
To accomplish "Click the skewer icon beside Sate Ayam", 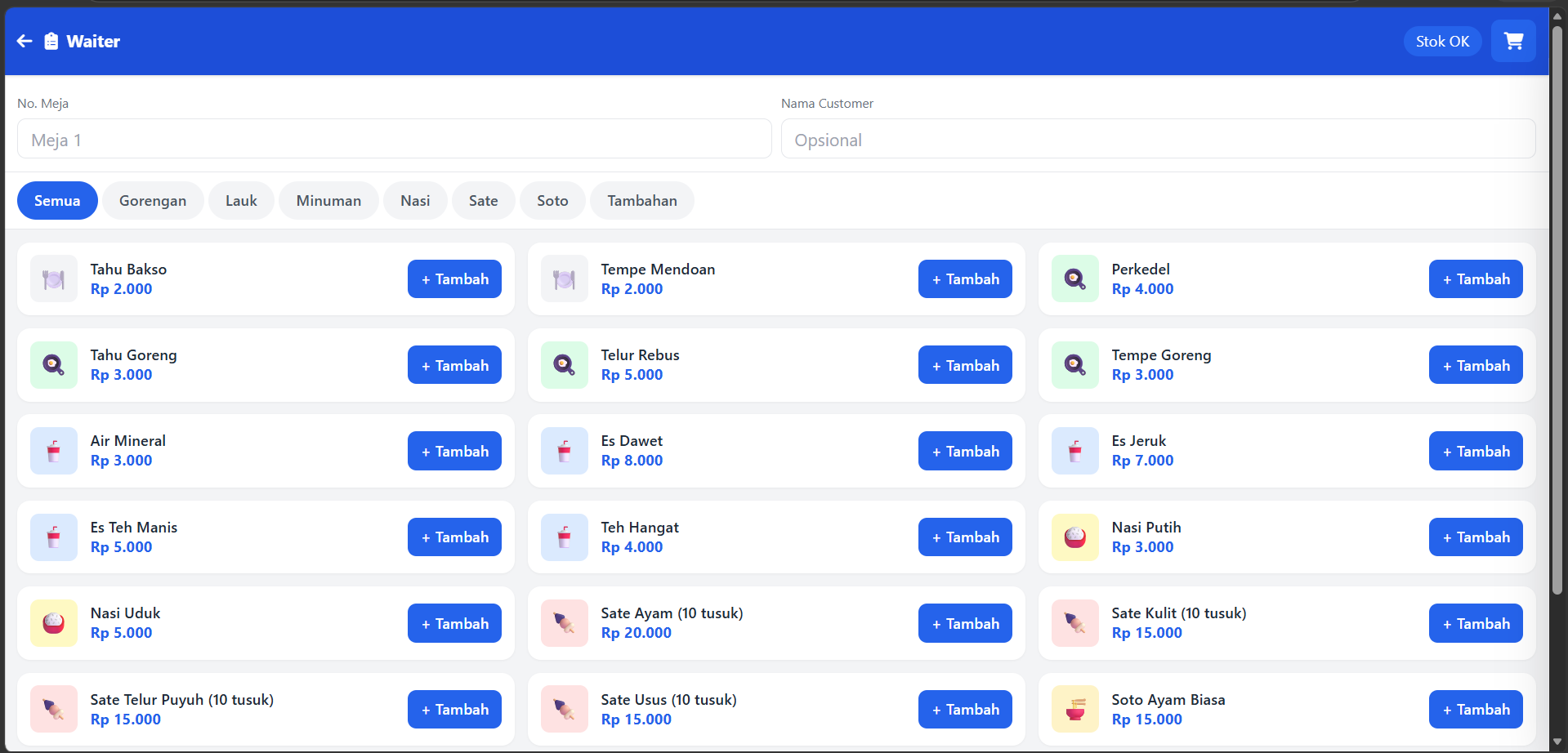I will click(564, 622).
